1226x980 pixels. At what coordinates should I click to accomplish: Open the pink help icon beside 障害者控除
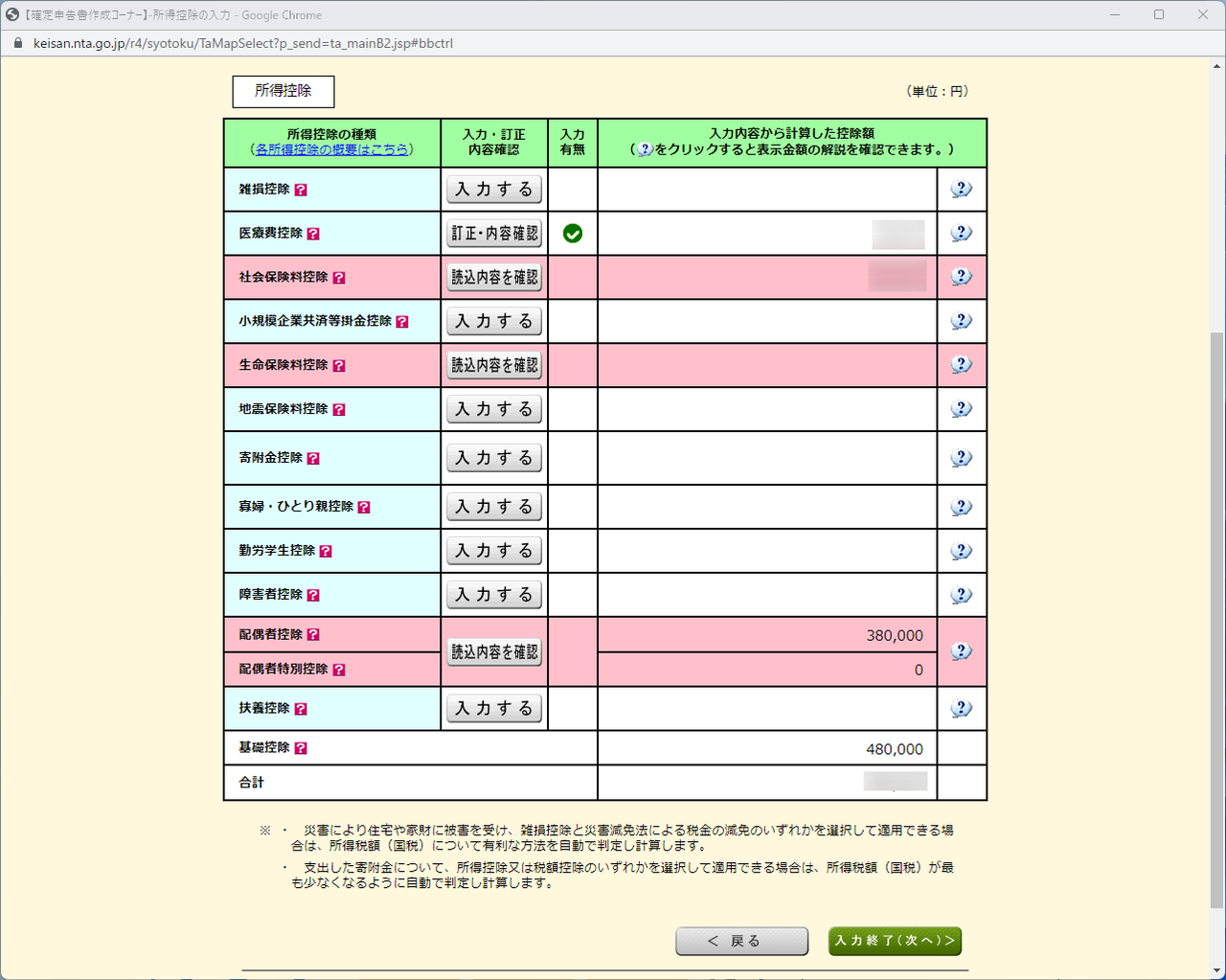click(313, 596)
